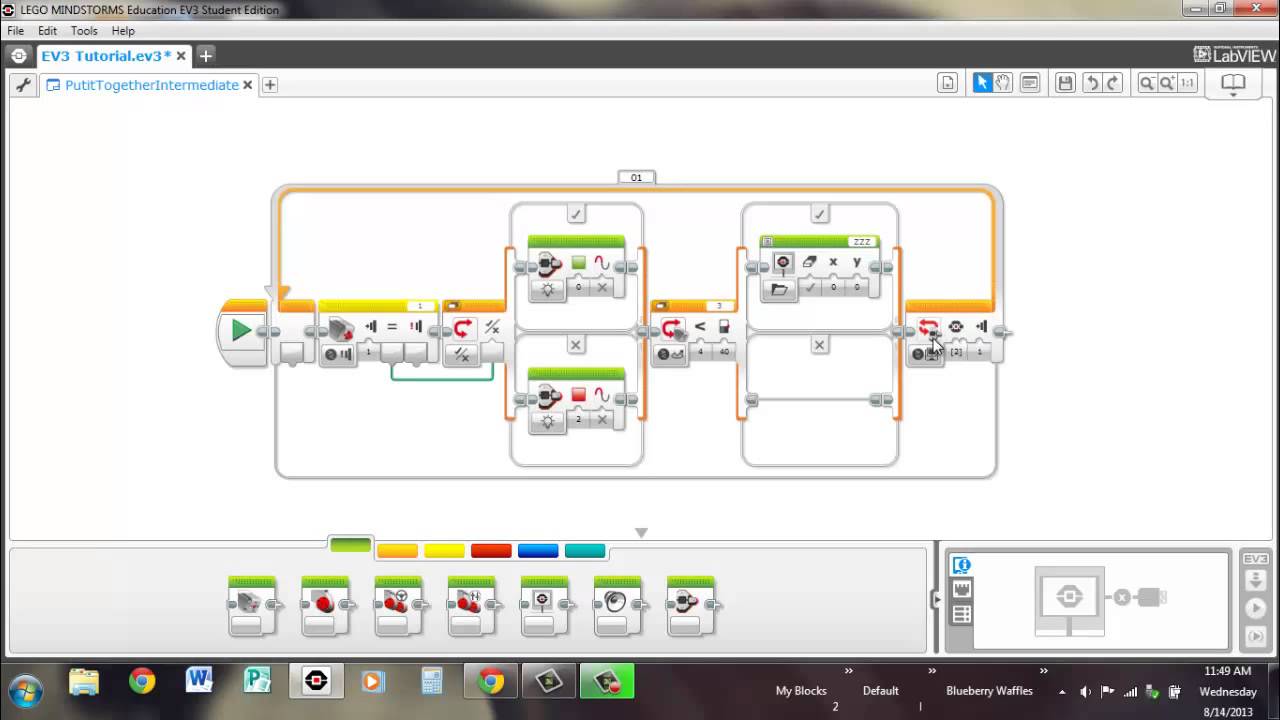Pick the Sound block from palette
The image size is (1280, 720).
tap(618, 606)
